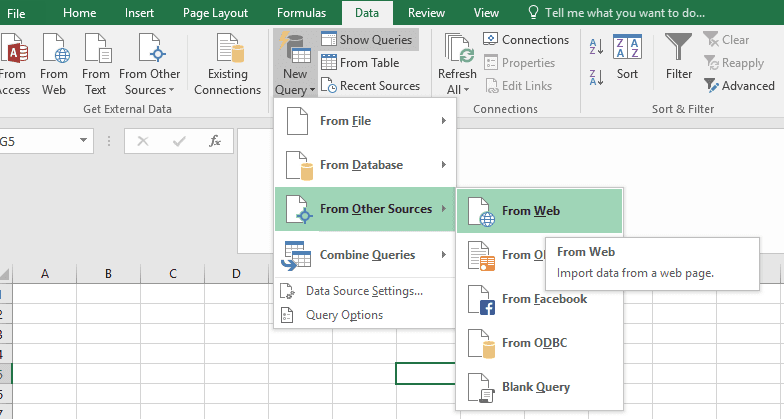Screen dimensions: 784x419
Task: Choose From ODBC in the submenu
Action: [x=540, y=343]
